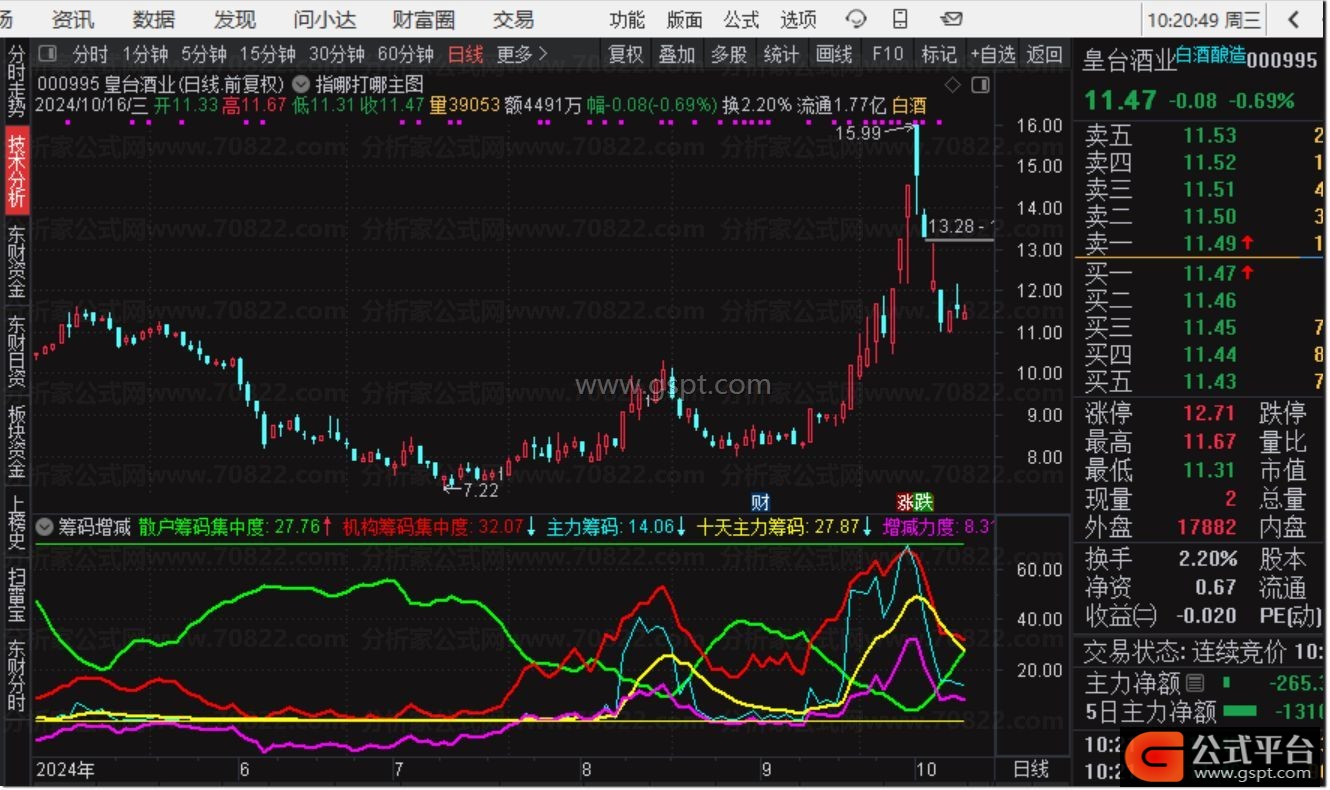1330x790 pixels.
Task: Open 扫雷宝 sidebar tab
Action: [17, 595]
